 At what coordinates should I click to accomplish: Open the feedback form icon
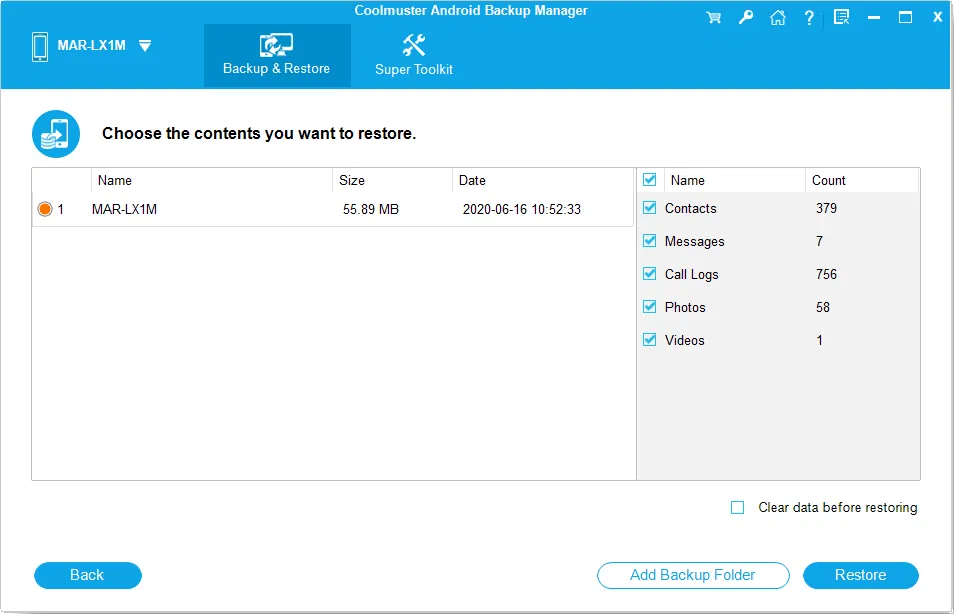841,18
